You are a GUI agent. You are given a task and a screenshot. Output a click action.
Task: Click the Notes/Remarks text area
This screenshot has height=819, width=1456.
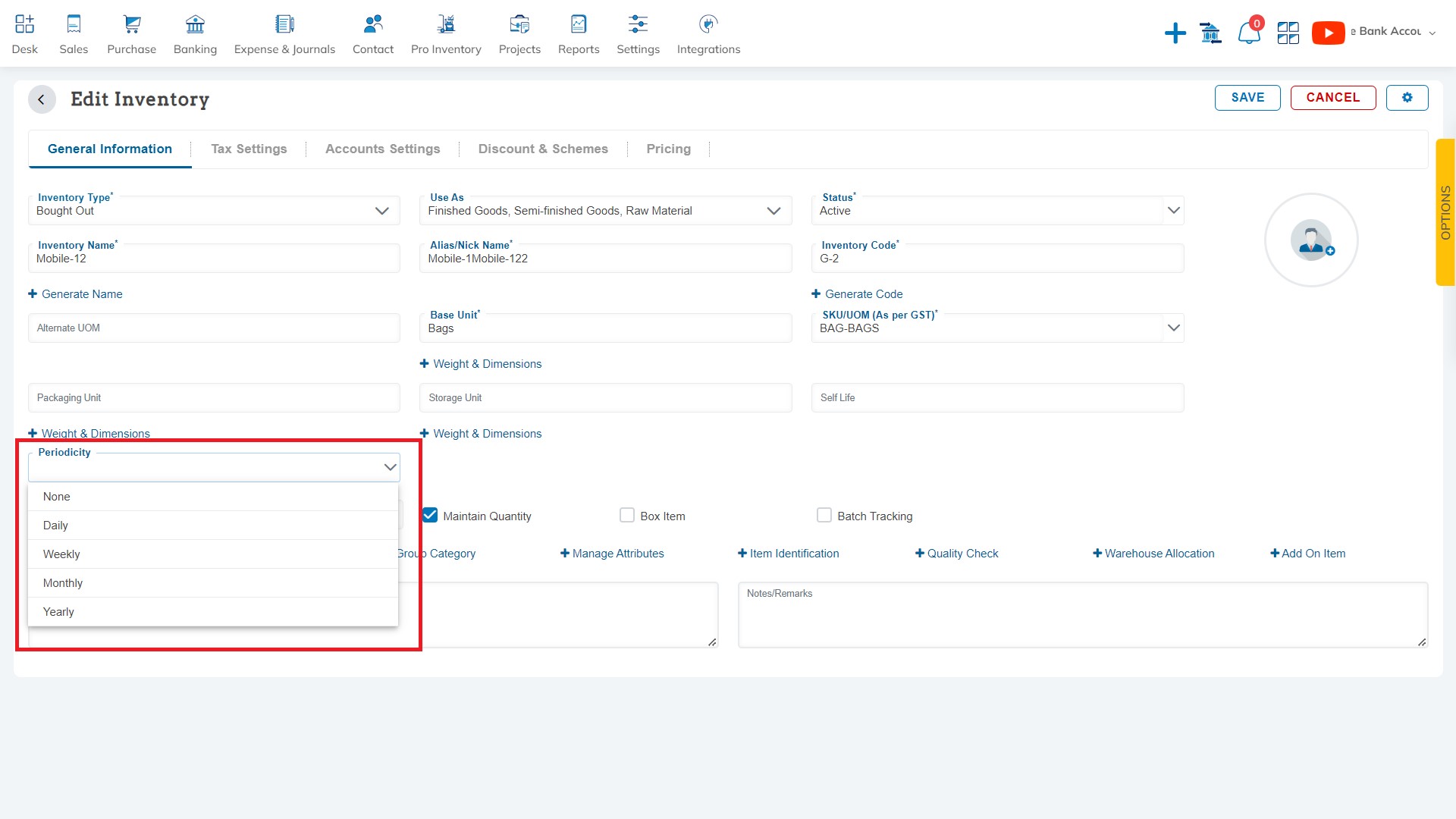[1083, 615]
